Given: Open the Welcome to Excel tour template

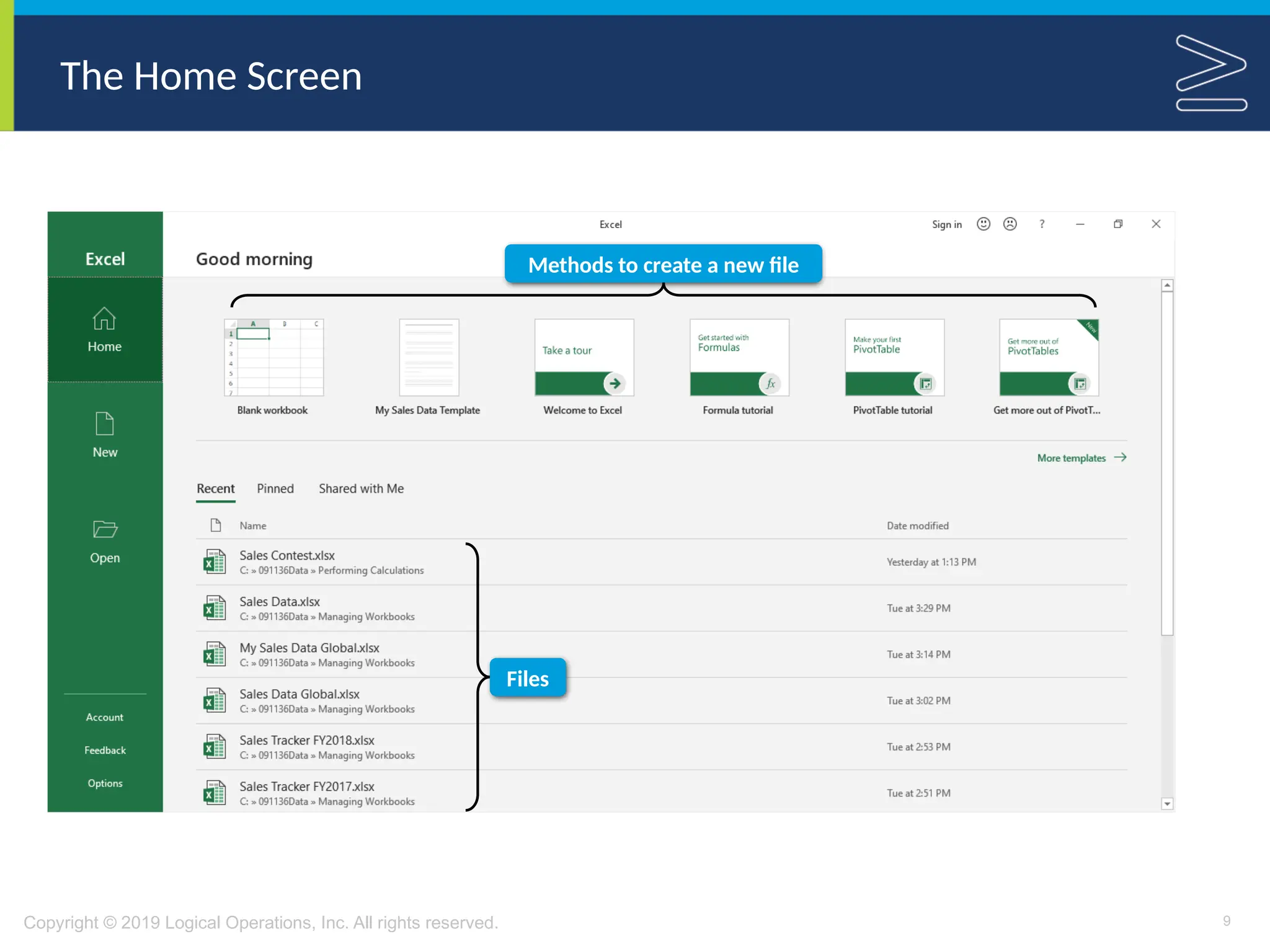Looking at the screenshot, I should (584, 367).
